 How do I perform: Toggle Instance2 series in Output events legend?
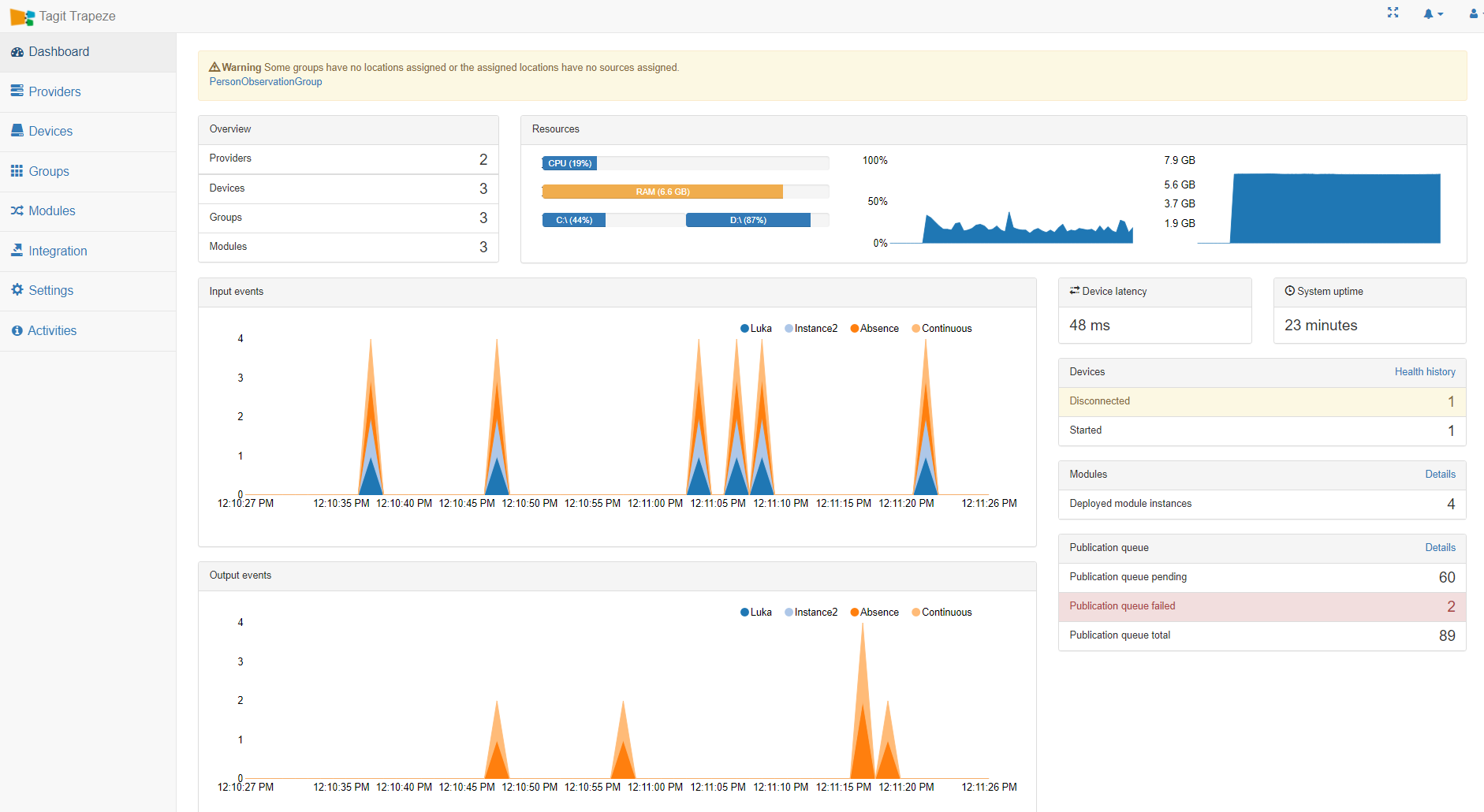pyautogui.click(x=811, y=613)
